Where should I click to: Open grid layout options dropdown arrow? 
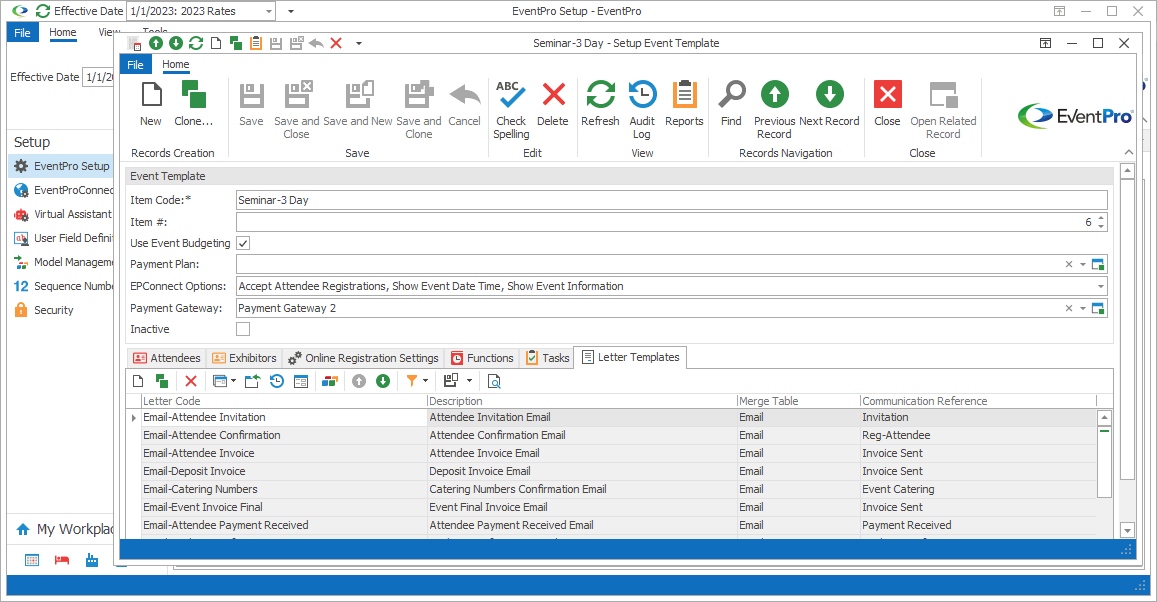click(469, 381)
